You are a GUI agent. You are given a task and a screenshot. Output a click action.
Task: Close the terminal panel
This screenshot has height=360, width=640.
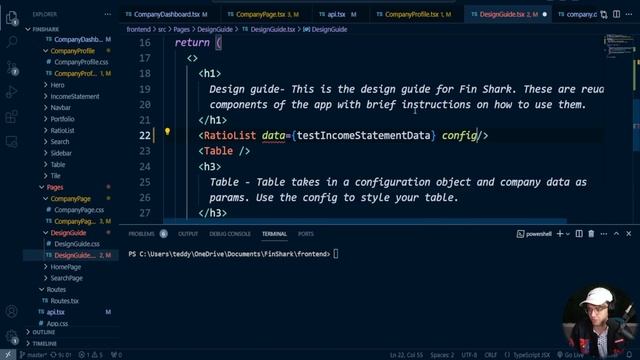629,233
